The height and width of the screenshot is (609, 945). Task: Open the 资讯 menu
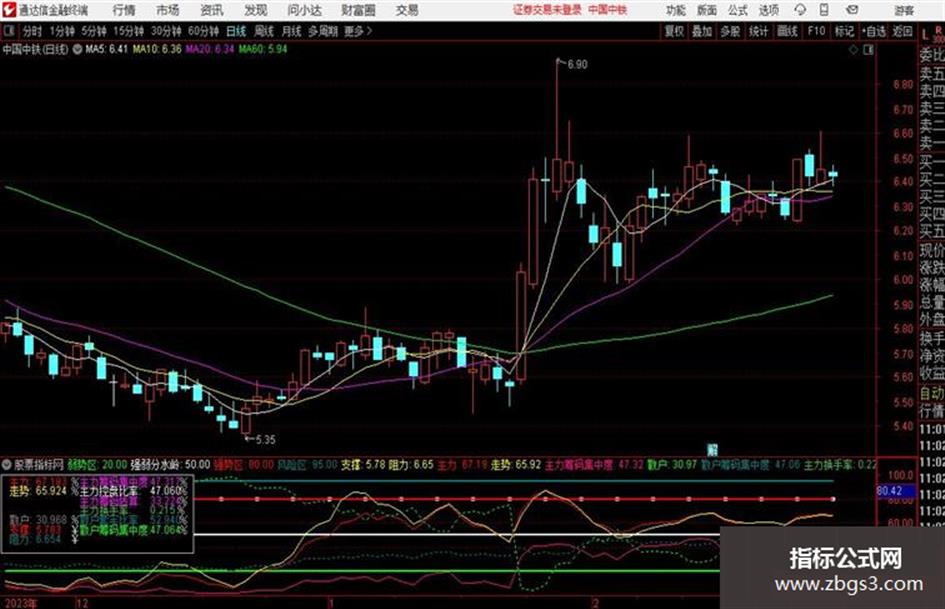(x=212, y=10)
